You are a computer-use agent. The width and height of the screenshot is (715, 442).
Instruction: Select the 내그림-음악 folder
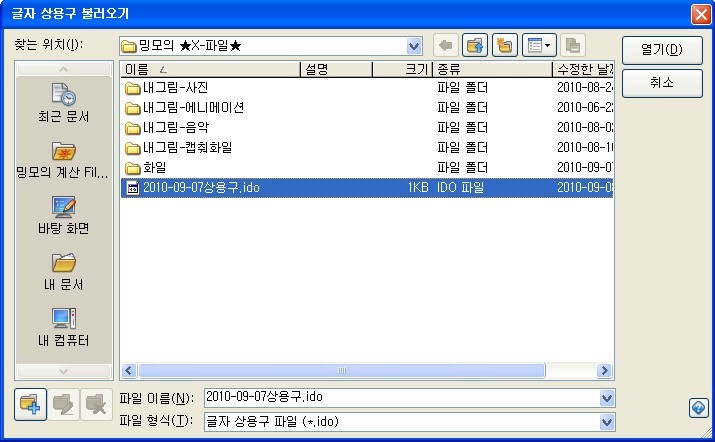click(x=176, y=127)
